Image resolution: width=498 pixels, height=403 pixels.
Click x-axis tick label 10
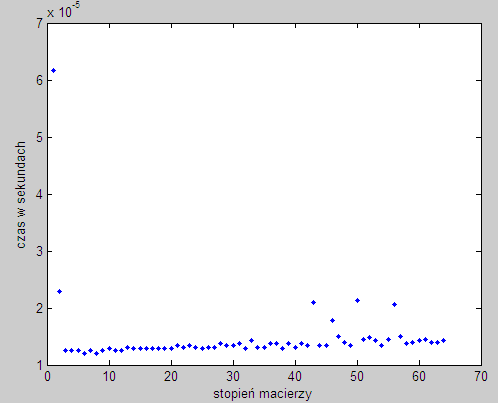[x=109, y=377]
